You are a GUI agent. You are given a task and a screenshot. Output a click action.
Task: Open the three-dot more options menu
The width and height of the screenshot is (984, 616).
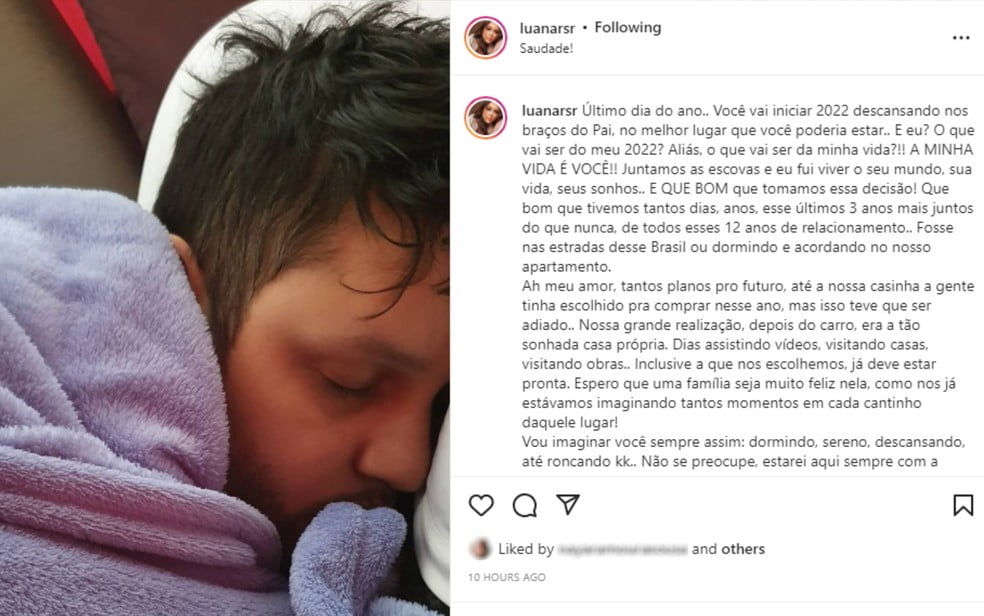click(x=961, y=38)
